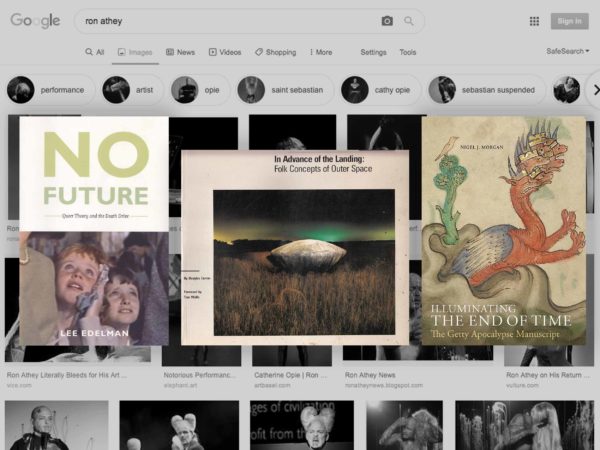600x450 pixels.
Task: Open 'Ron Athey on His Return' result caption
Action: [548, 375]
